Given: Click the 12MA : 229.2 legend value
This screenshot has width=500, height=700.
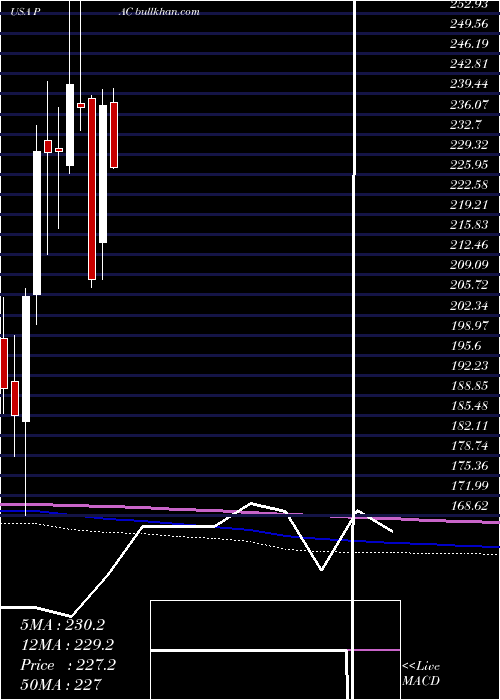Looking at the screenshot, I should point(67,645).
